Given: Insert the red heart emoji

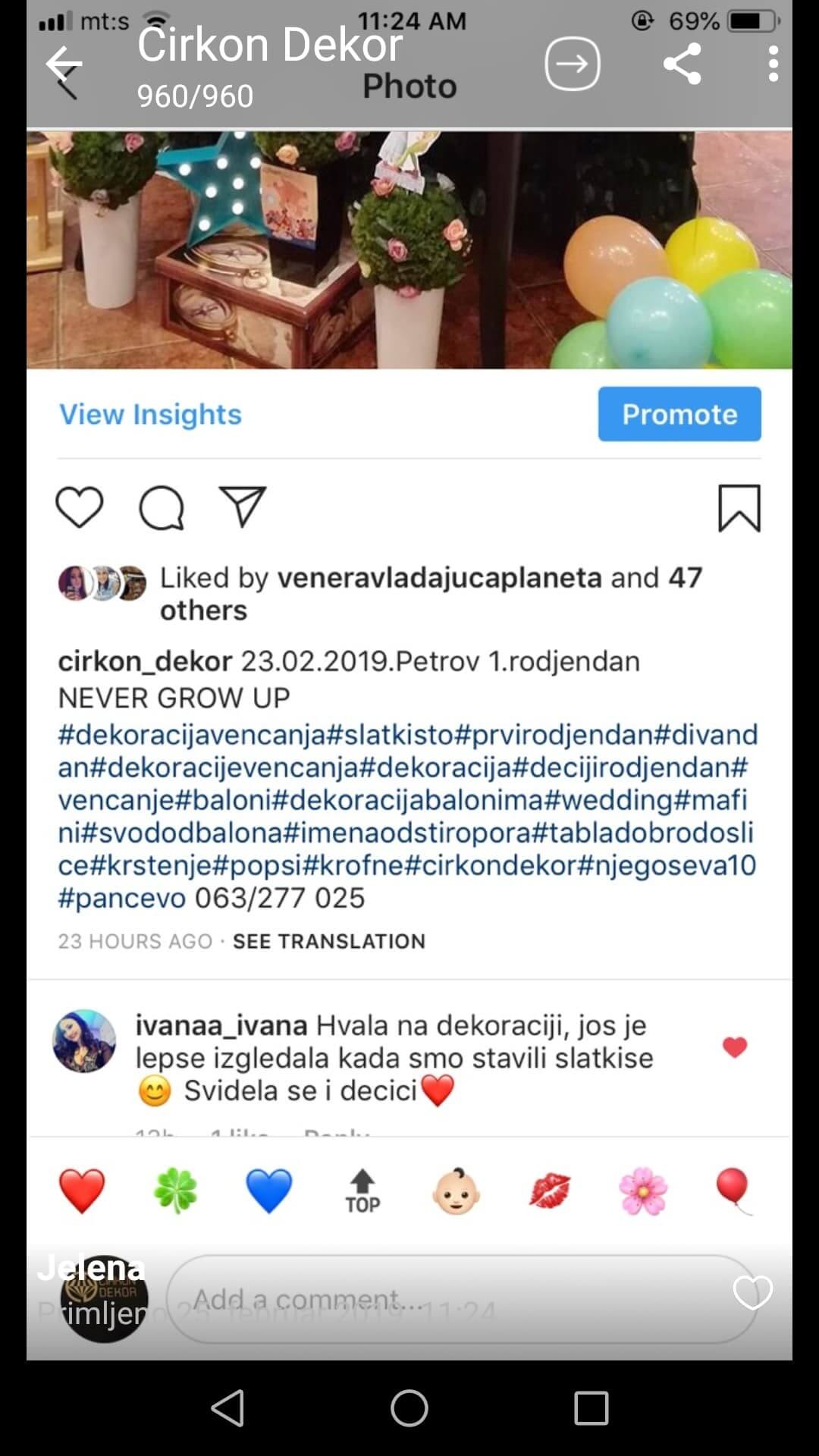Looking at the screenshot, I should point(82,1191).
